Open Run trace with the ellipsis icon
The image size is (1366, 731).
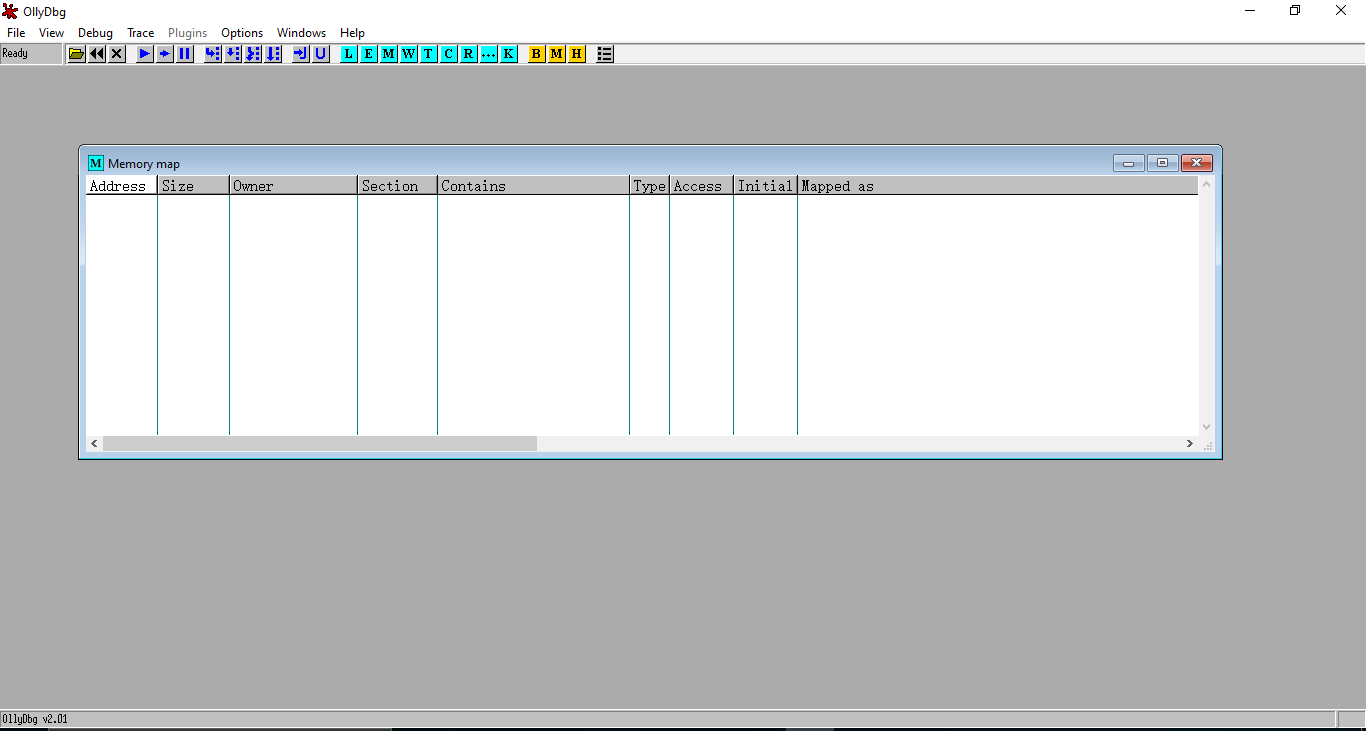coord(489,54)
